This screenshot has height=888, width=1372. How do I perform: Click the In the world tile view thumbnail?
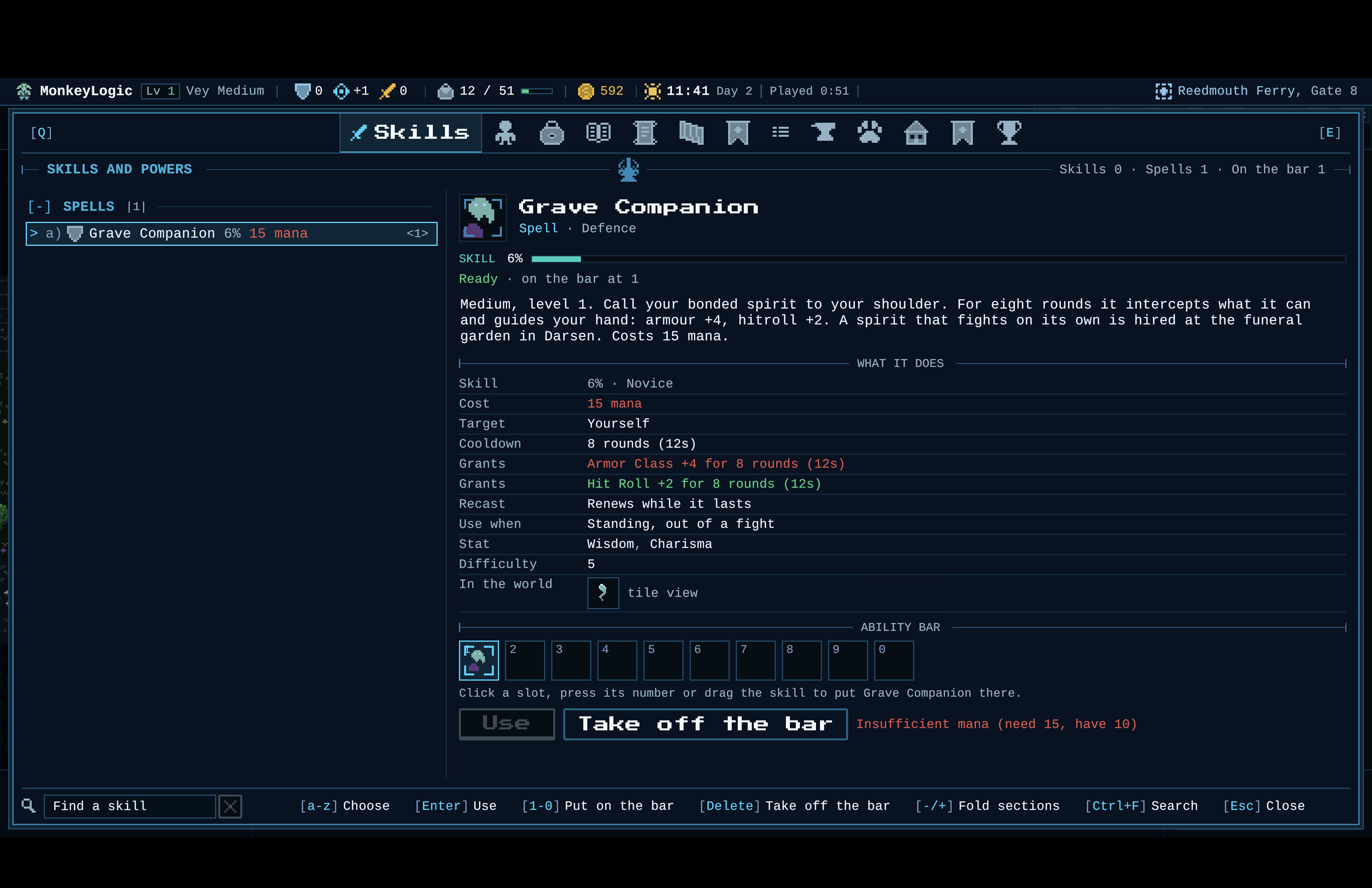pyautogui.click(x=603, y=593)
